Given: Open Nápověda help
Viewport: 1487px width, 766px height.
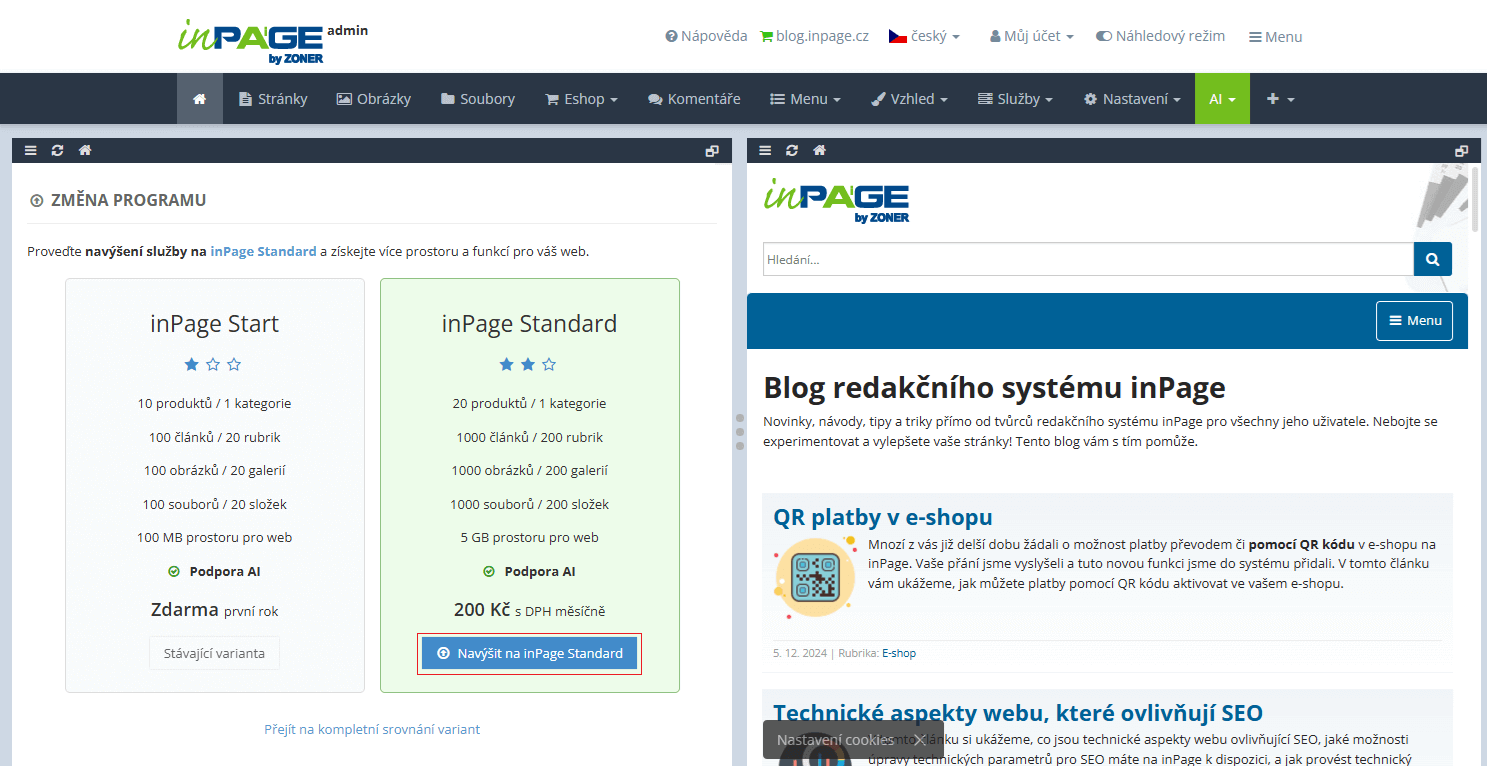Looking at the screenshot, I should pos(706,36).
